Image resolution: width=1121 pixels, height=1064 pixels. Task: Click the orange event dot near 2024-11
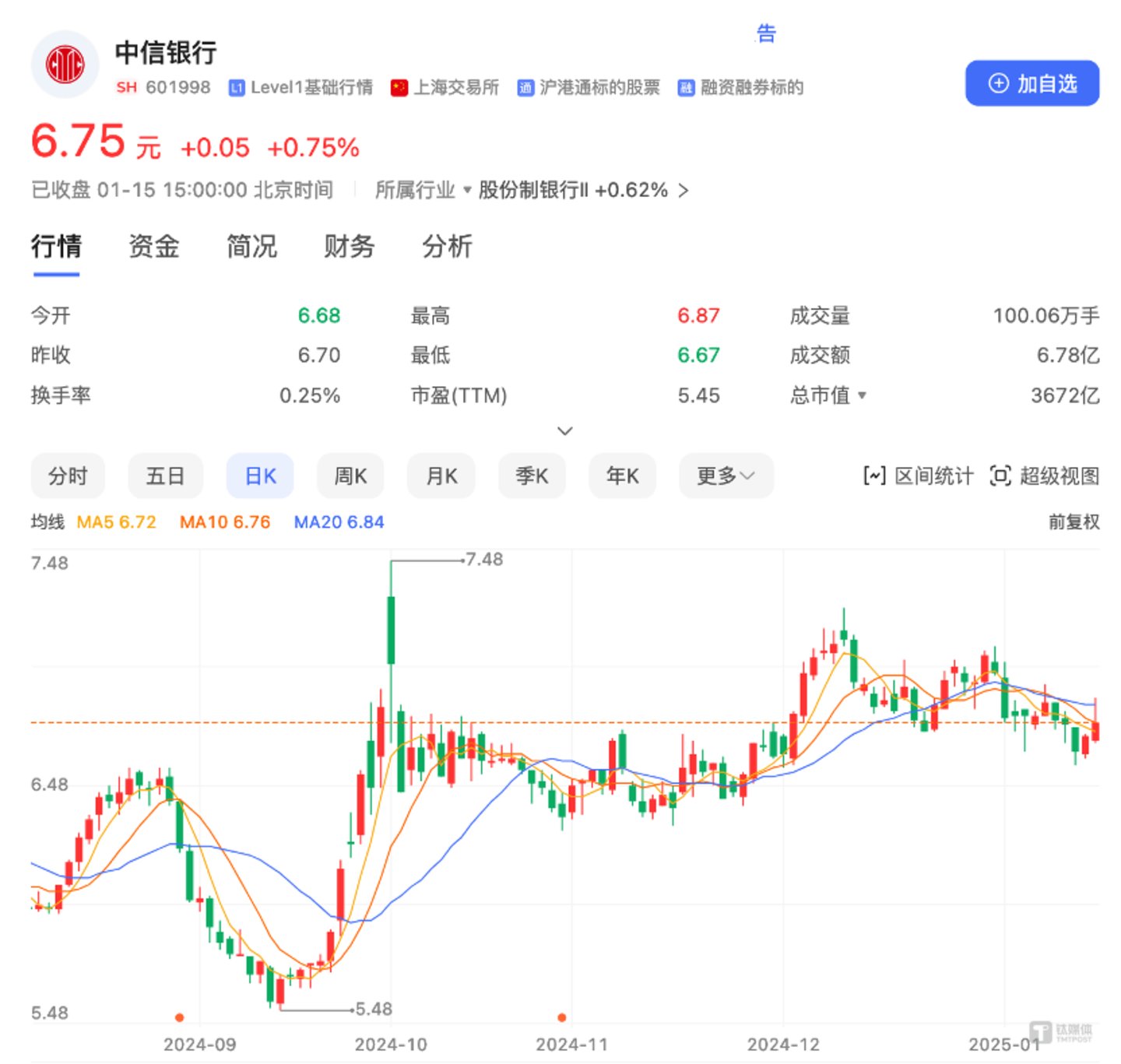point(562,1017)
